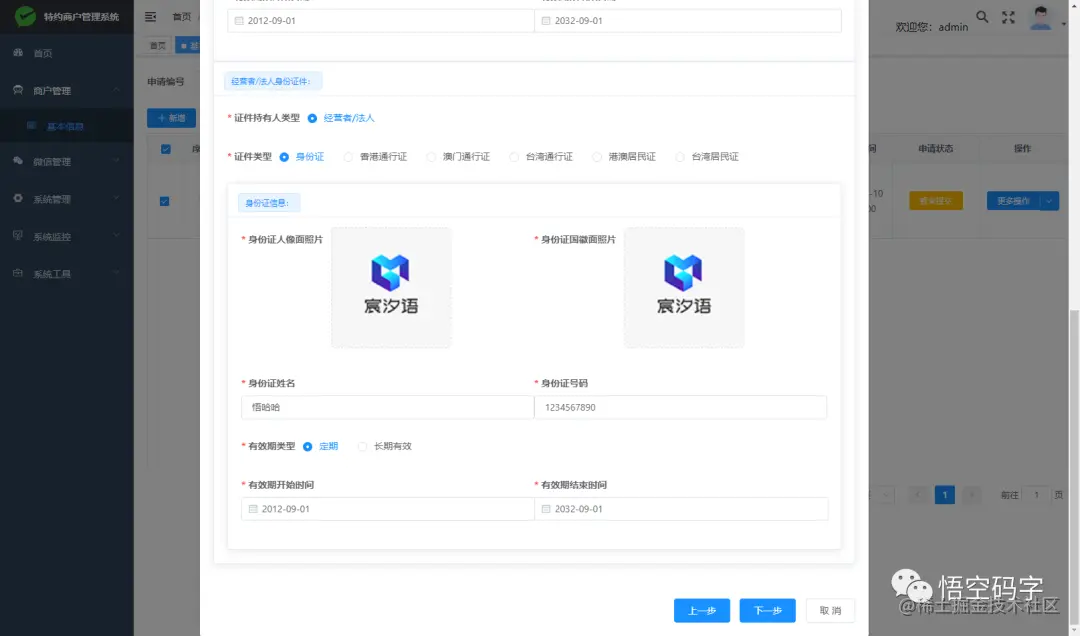Click the 系统工具 toolbox icon

18,273
